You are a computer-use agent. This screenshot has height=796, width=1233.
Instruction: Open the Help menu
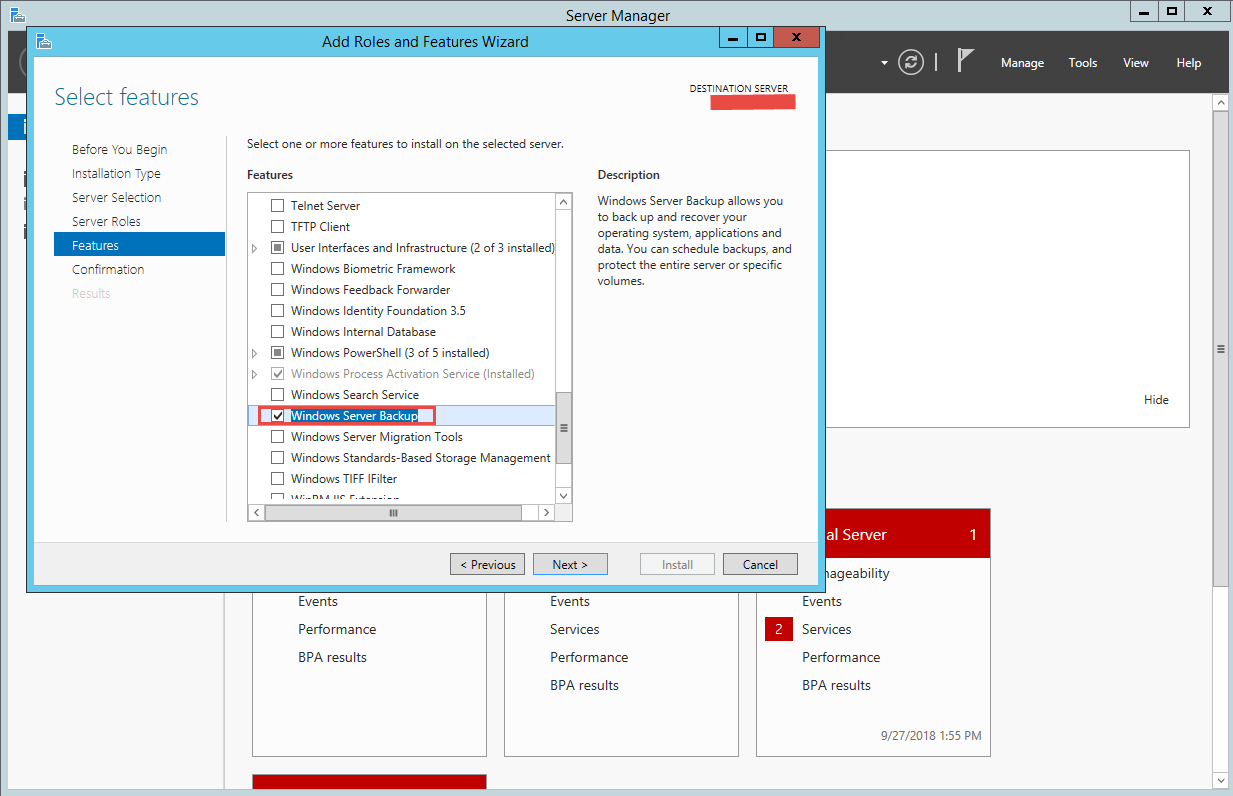point(1189,63)
